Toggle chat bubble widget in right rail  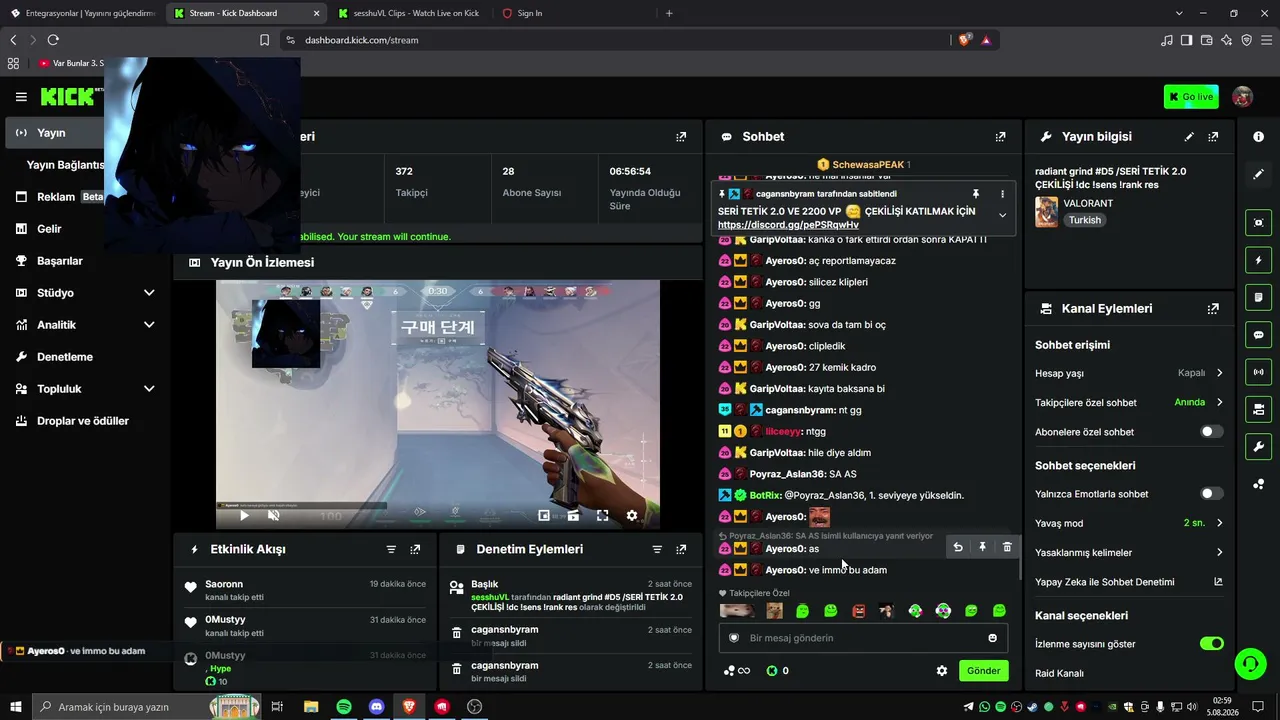coord(1258,335)
